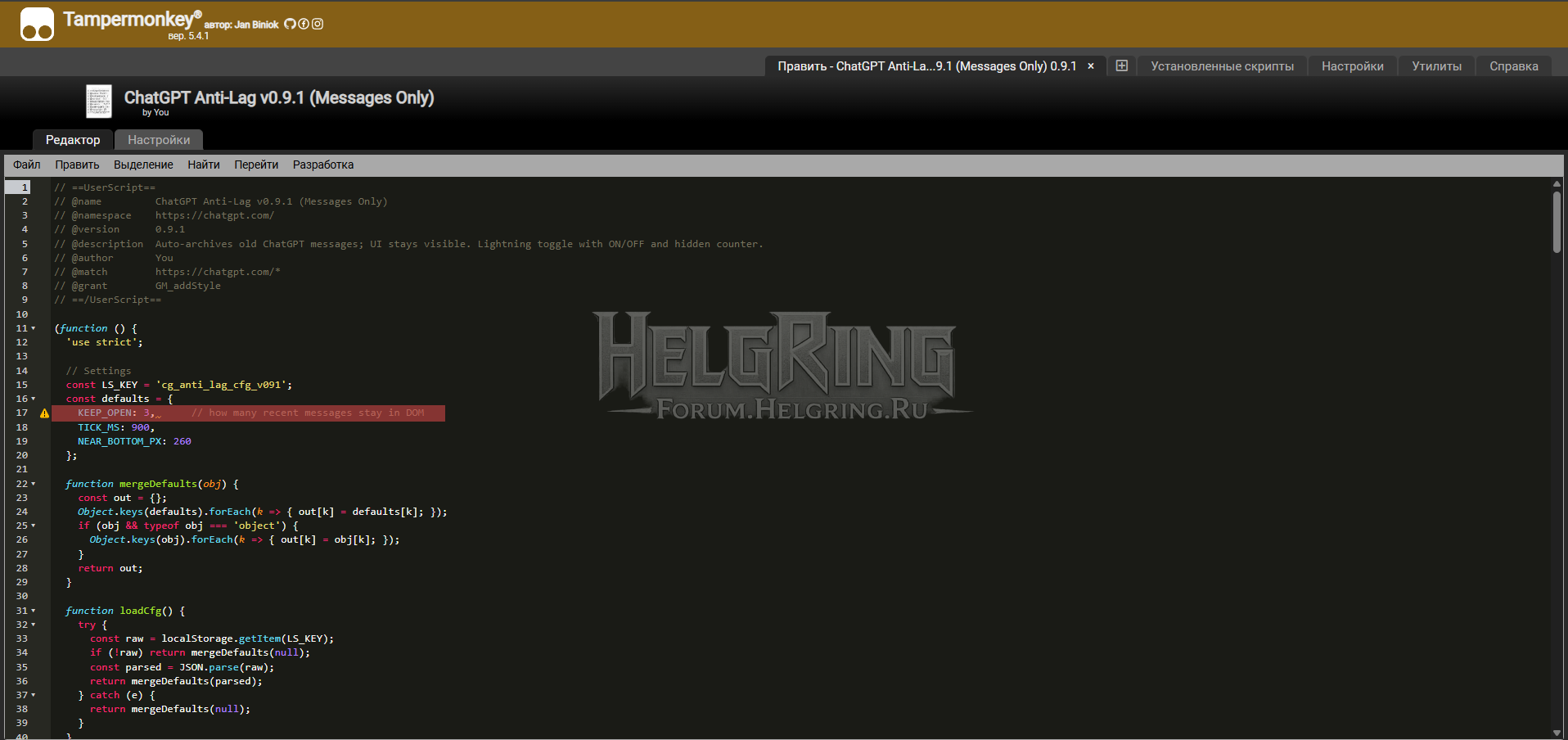Click the '@version 0.9.1' metadata line
This screenshot has height=740, width=1568.
click(x=119, y=229)
